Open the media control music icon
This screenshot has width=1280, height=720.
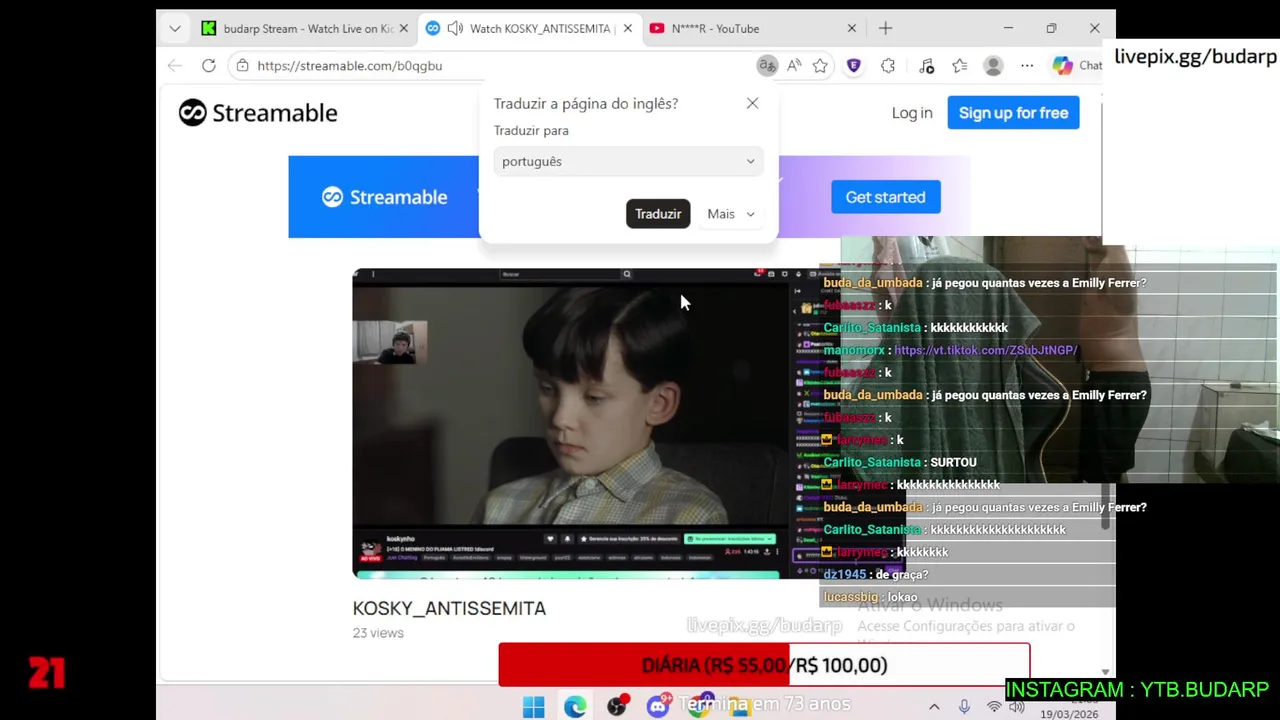926,66
